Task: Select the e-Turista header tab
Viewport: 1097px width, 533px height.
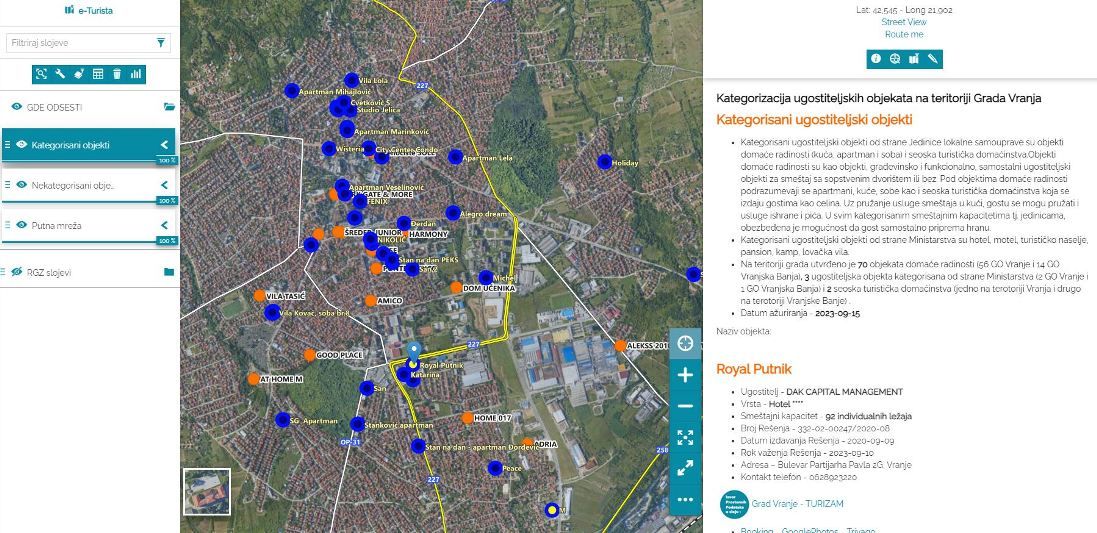Action: (x=89, y=10)
